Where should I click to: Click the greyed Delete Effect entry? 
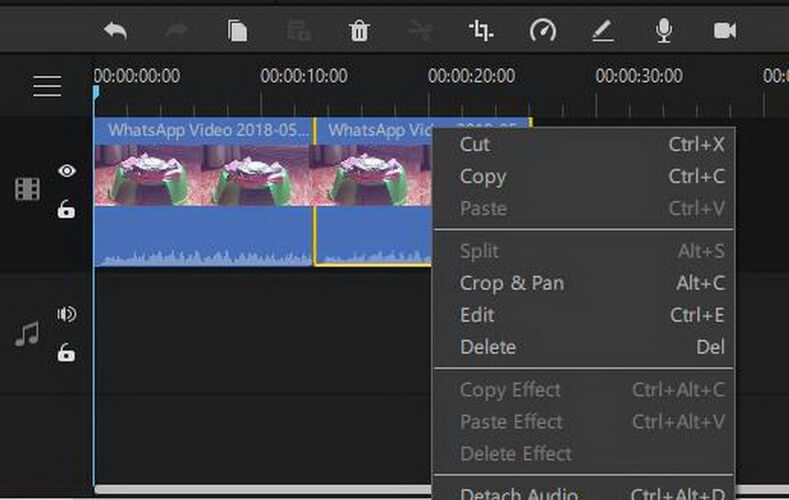(584, 454)
